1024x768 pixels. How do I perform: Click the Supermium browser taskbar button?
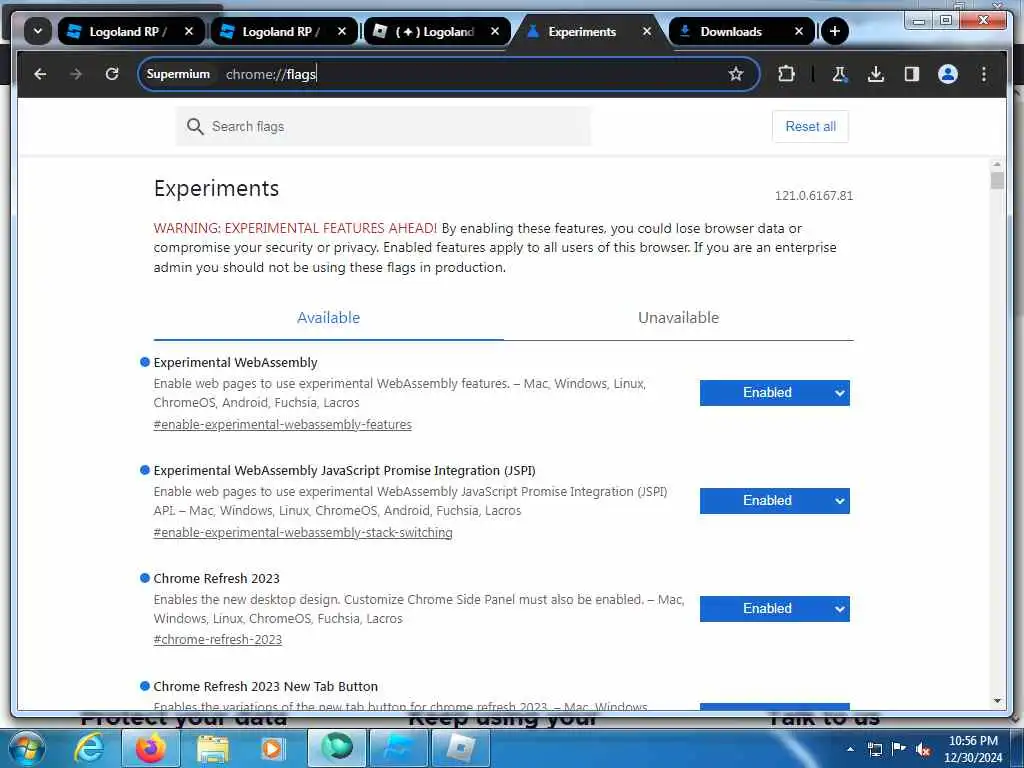[337, 747]
